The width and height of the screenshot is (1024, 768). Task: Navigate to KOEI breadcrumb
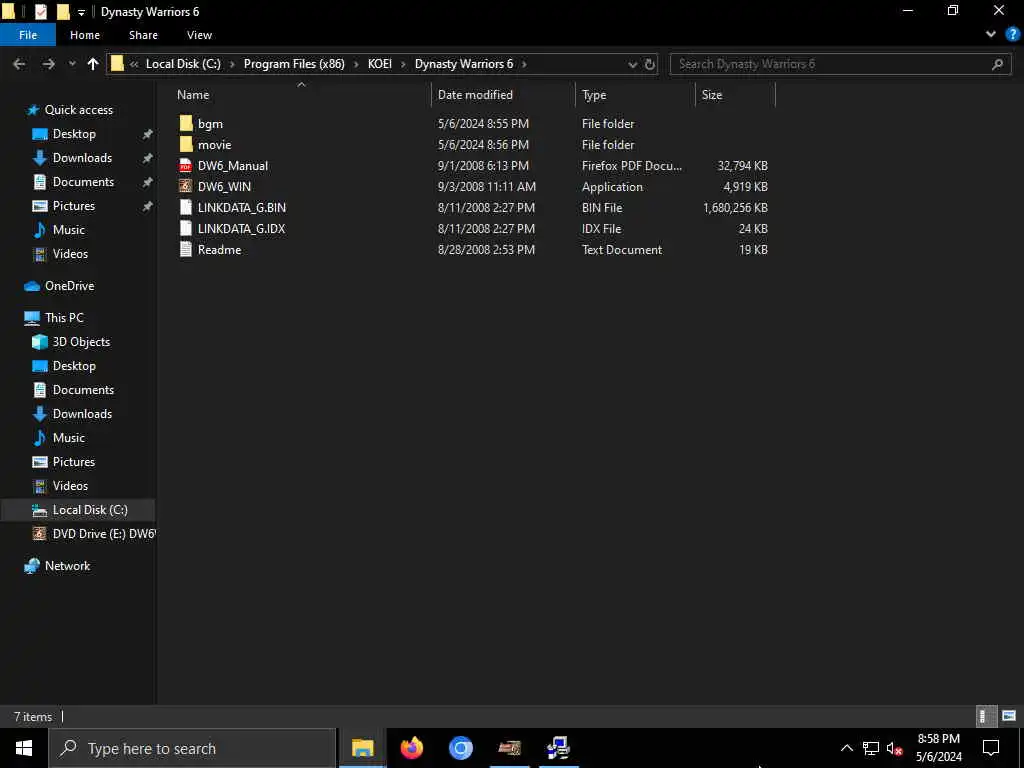[x=379, y=64]
